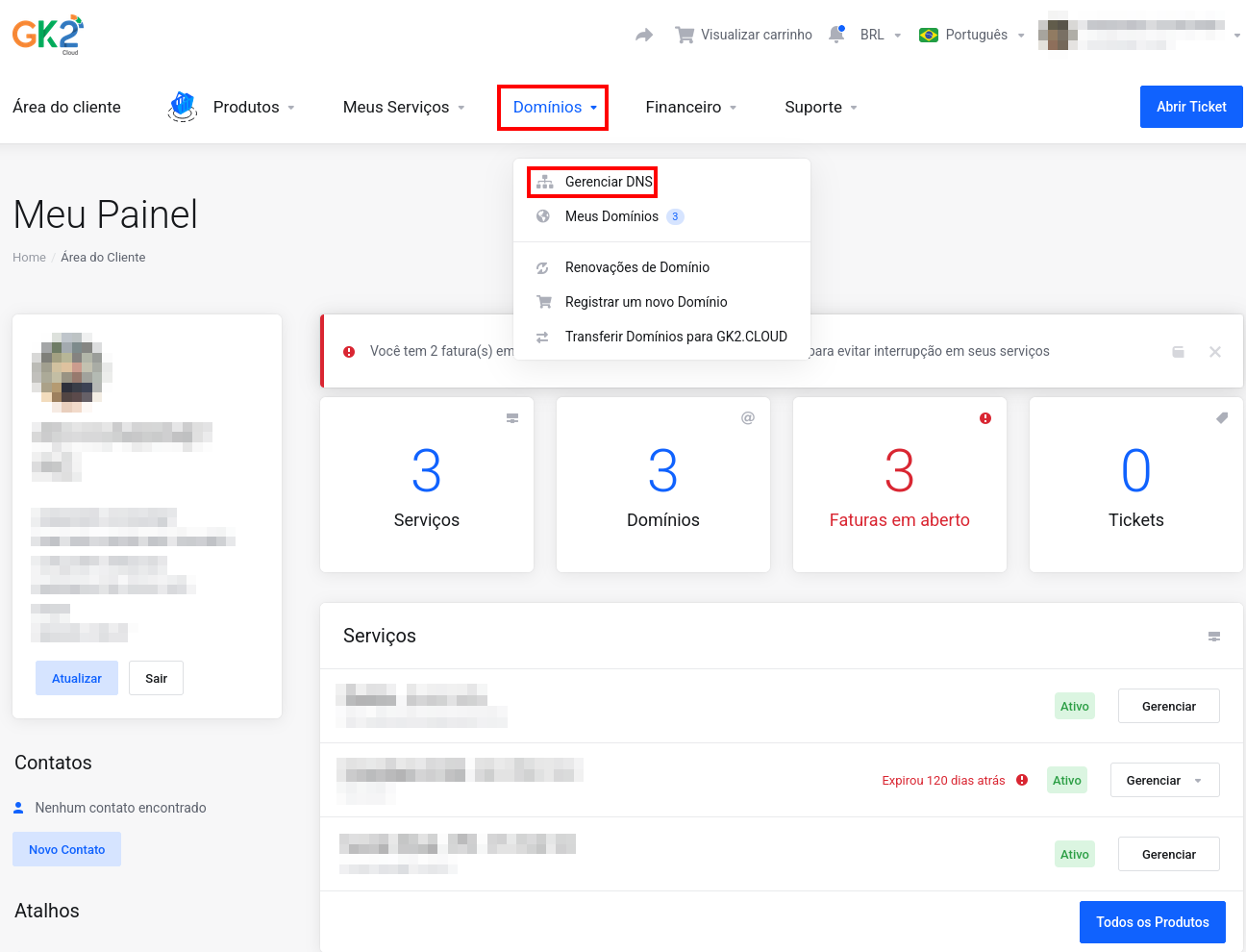Image resolution: width=1246 pixels, height=952 pixels.
Task: Expand the BRL currency dropdown
Action: pos(881,35)
